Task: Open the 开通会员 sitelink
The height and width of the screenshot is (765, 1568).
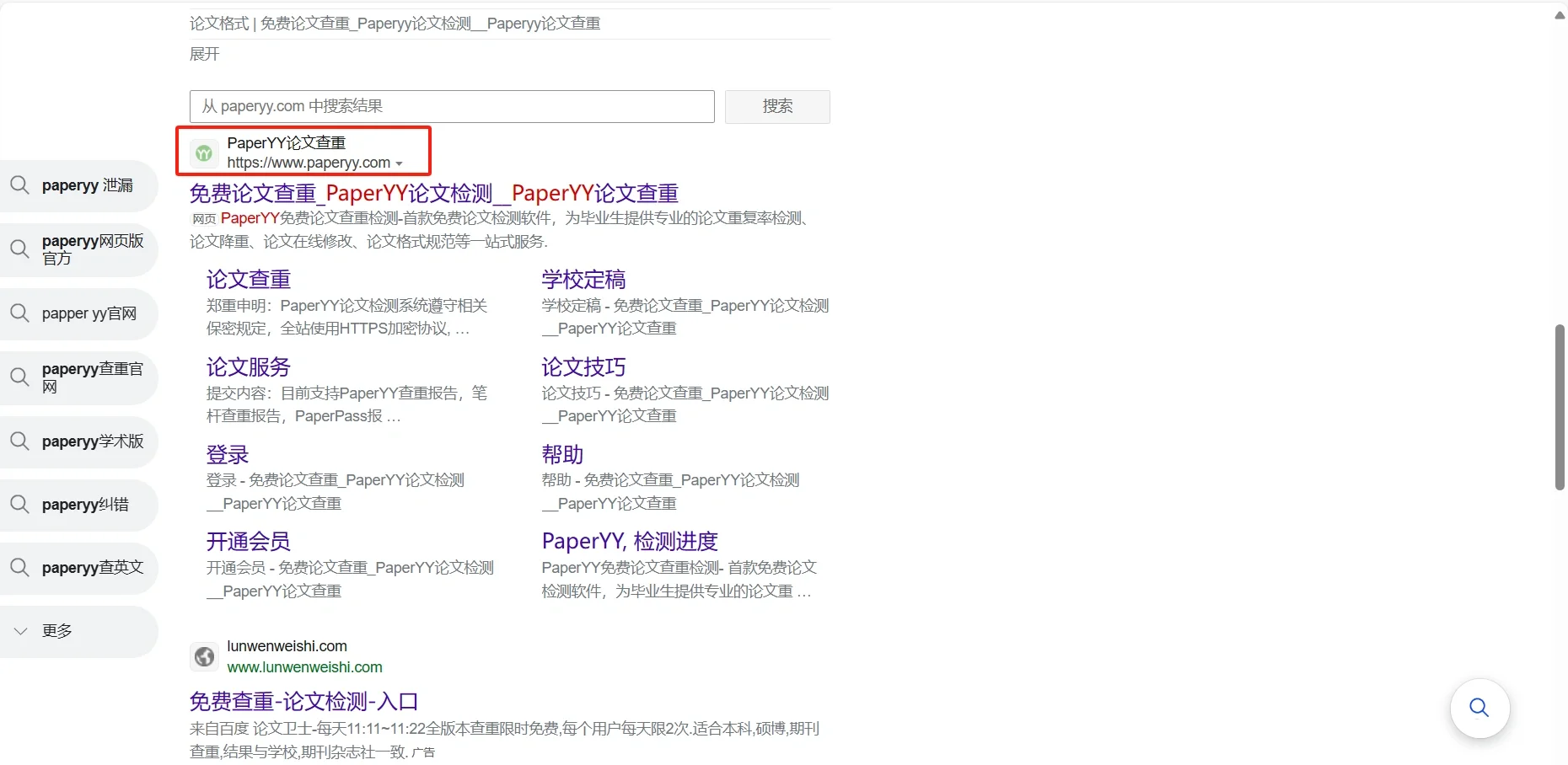Action: [249, 541]
